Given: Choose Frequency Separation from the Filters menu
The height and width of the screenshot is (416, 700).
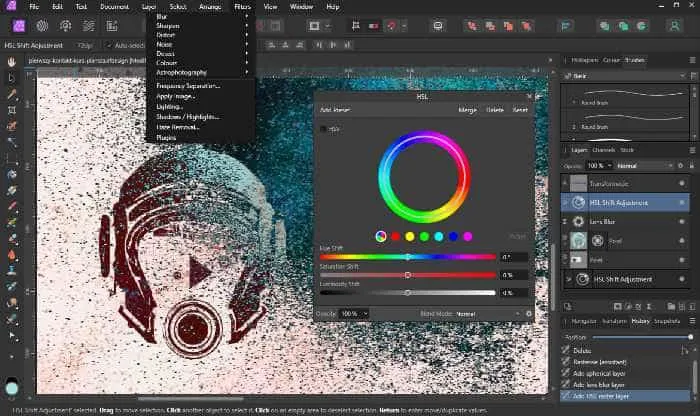Looking at the screenshot, I should (x=188, y=86).
